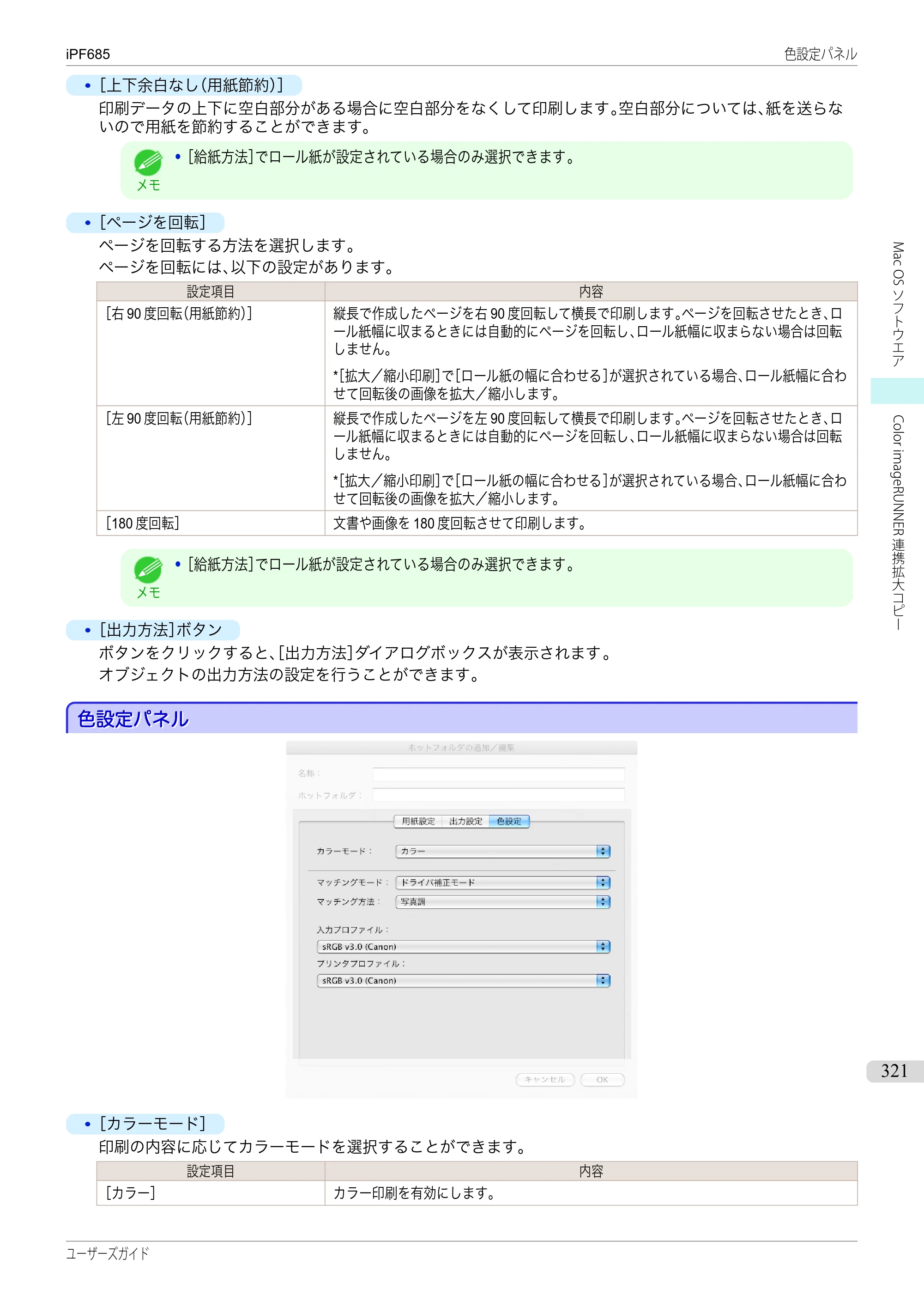This screenshot has width=924, height=1307.
Task: Click the キャンセル button
Action: pos(545,1079)
